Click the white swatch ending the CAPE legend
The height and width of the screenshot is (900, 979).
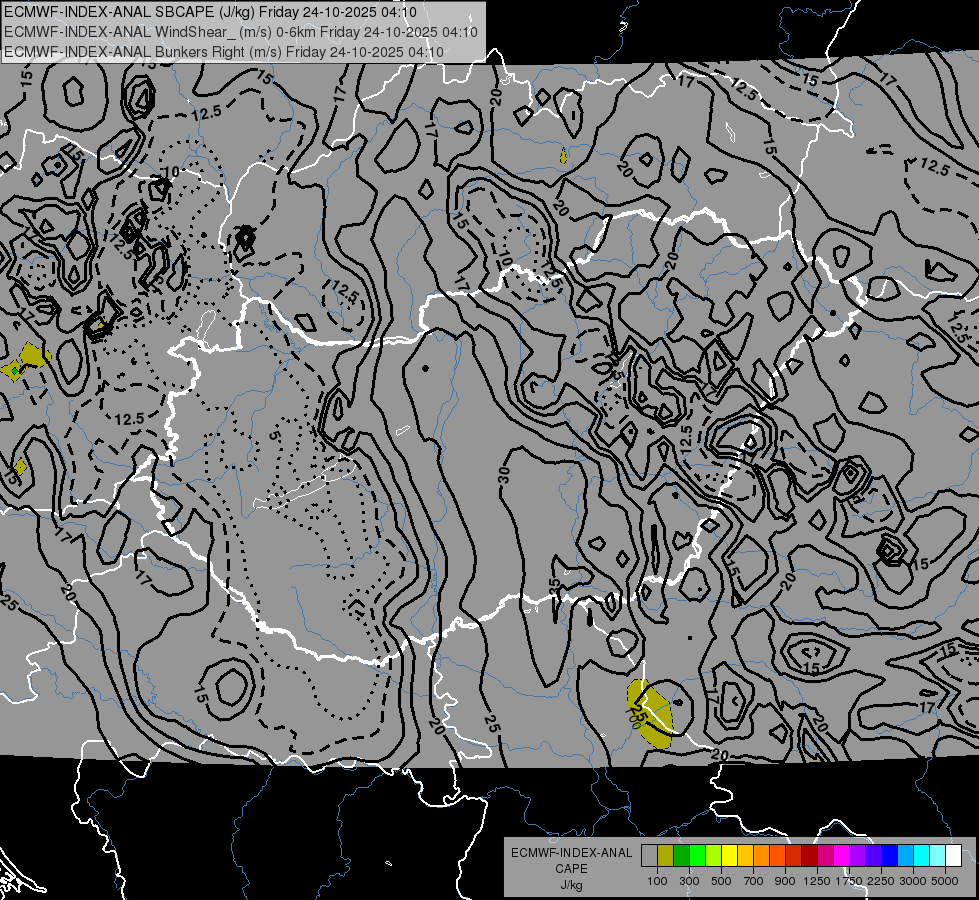[x=953, y=855]
